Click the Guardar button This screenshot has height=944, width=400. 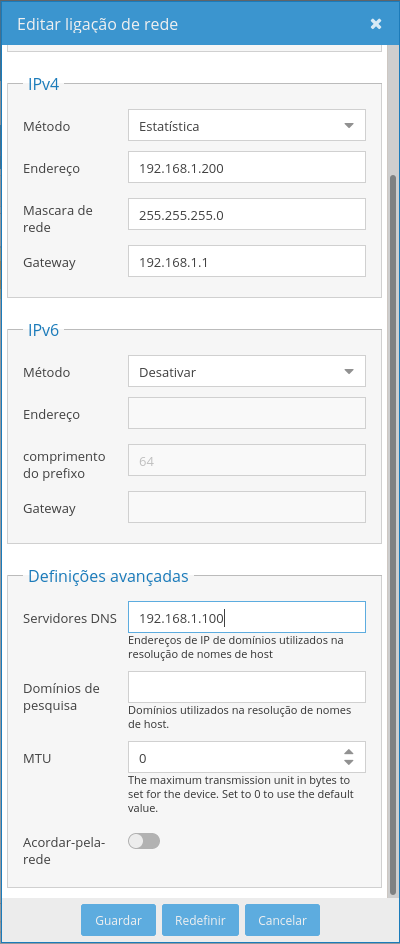pos(119,920)
